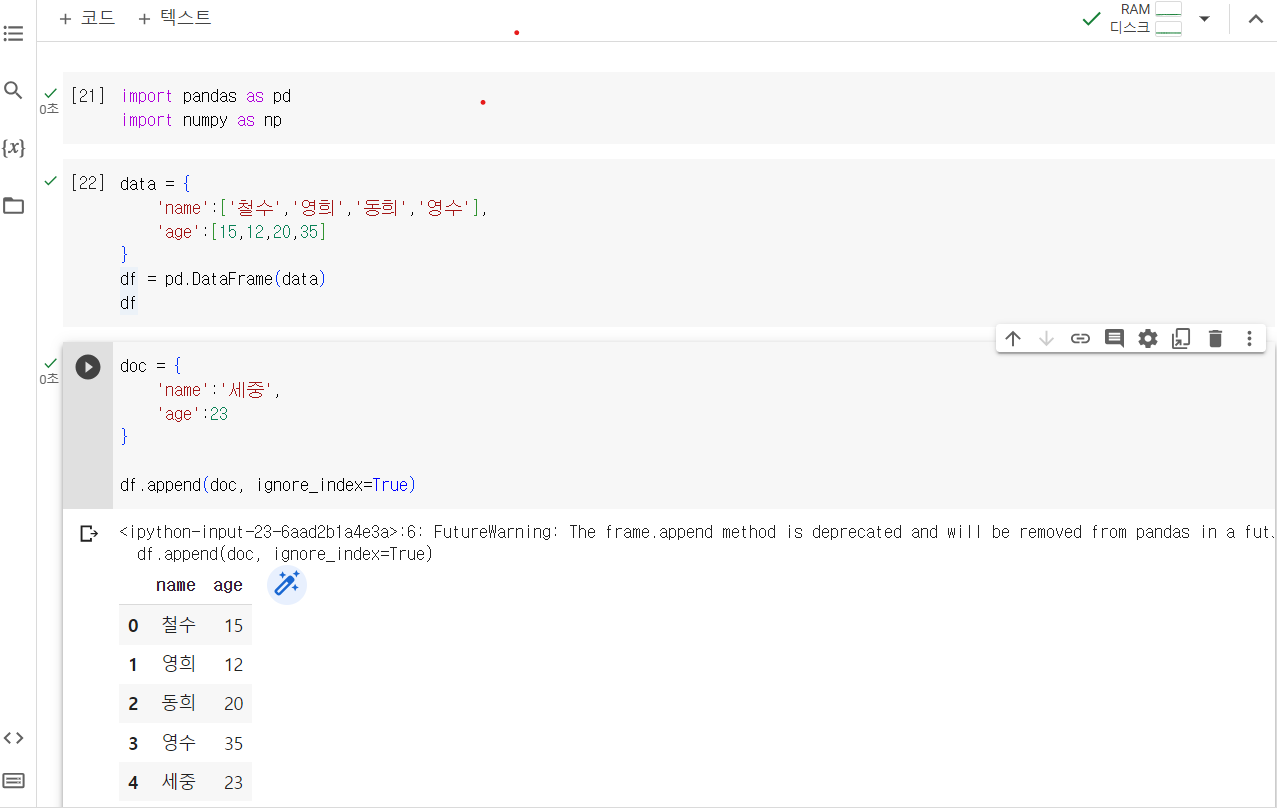Select the 세중 table cell
Image resolution: width=1277 pixels, height=811 pixels.
(179, 782)
